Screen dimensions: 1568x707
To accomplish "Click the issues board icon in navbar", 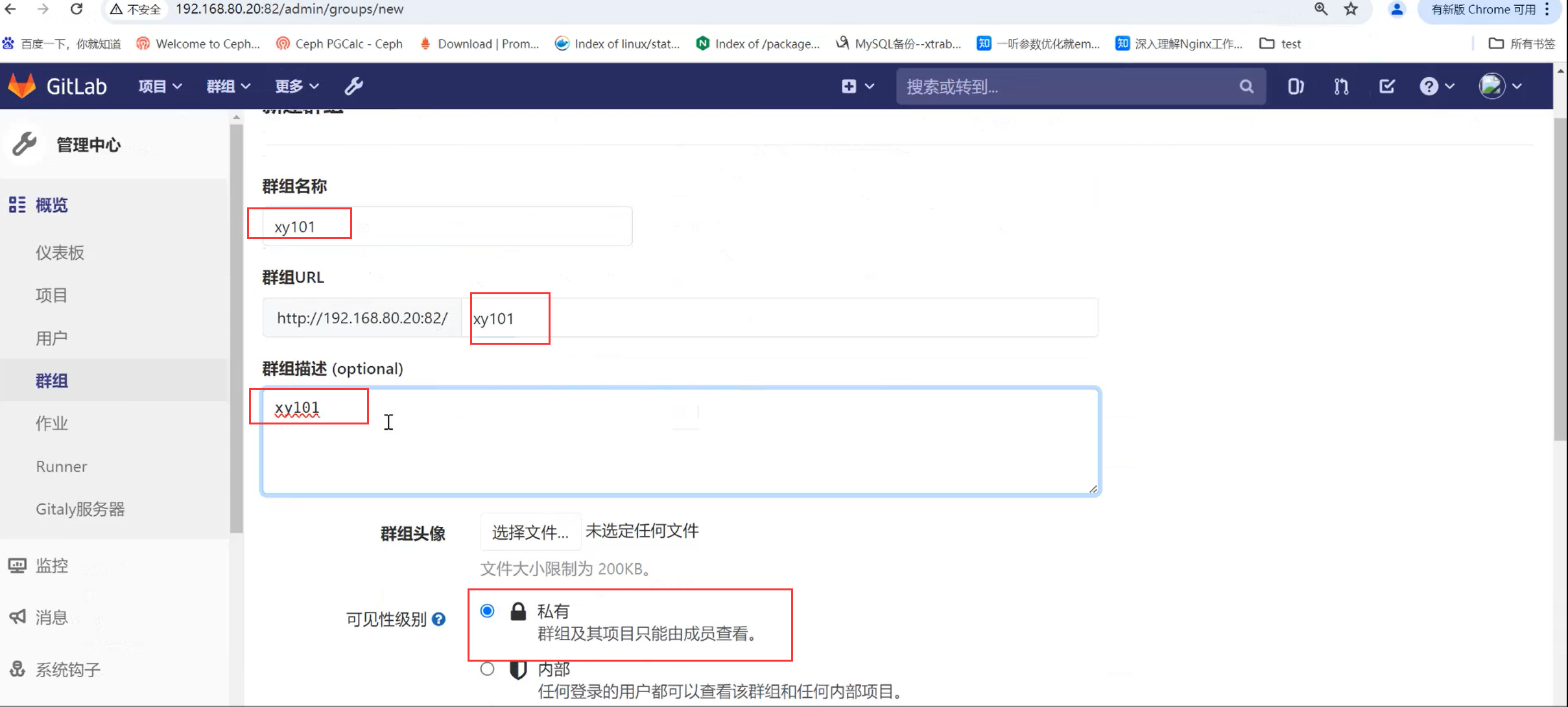I will 1295,86.
